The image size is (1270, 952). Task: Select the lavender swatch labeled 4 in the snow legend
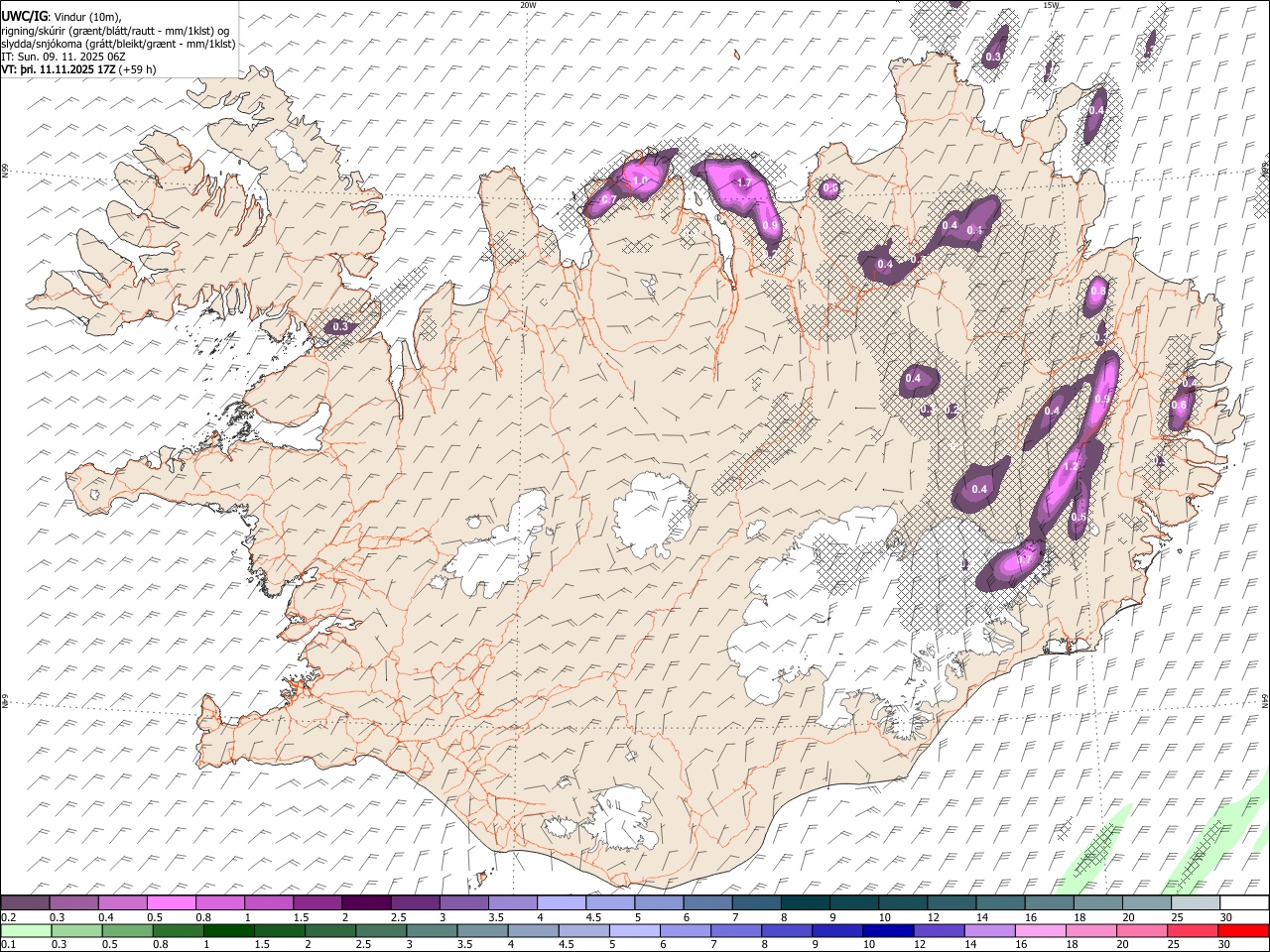click(x=562, y=903)
